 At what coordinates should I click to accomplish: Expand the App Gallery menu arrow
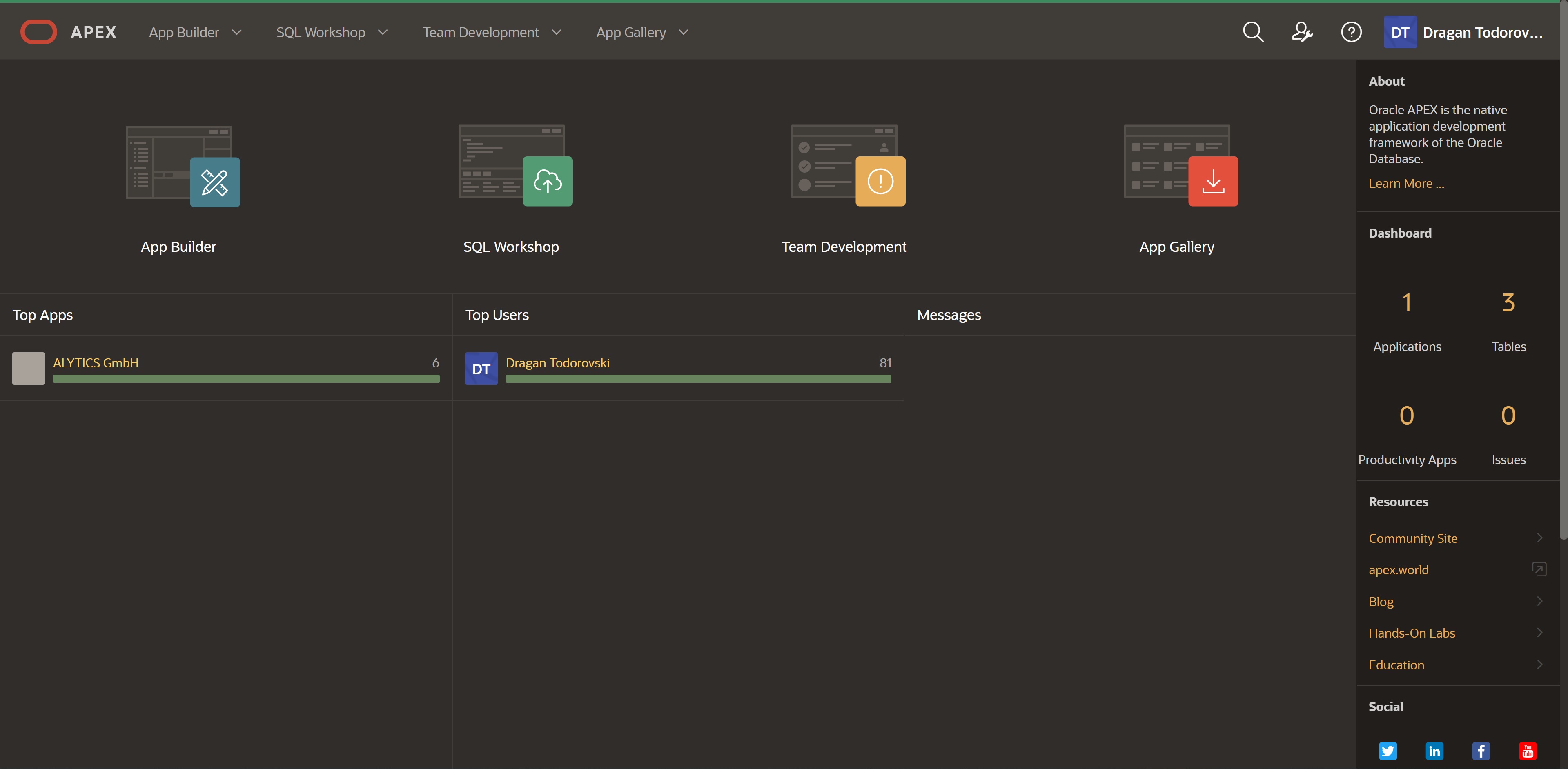click(684, 32)
